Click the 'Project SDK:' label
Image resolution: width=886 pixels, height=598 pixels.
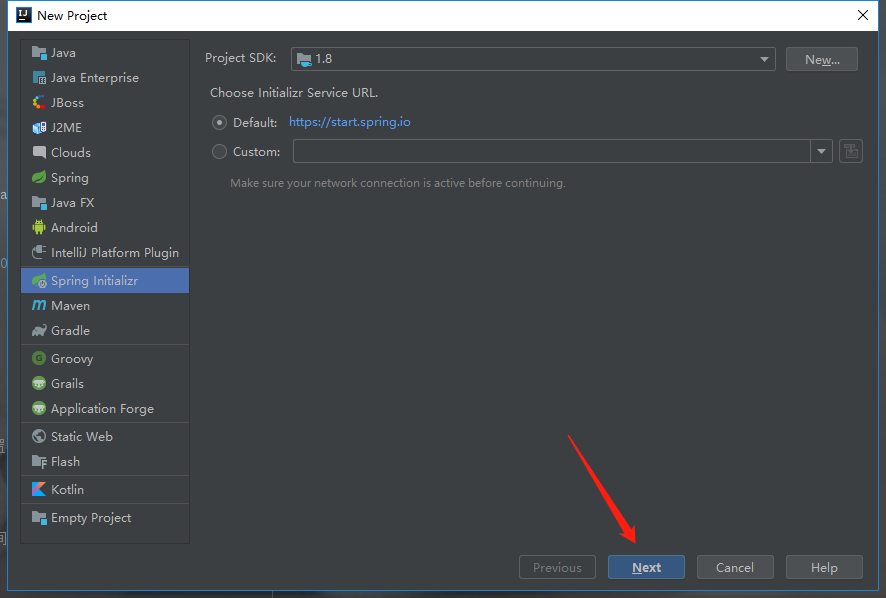point(240,58)
